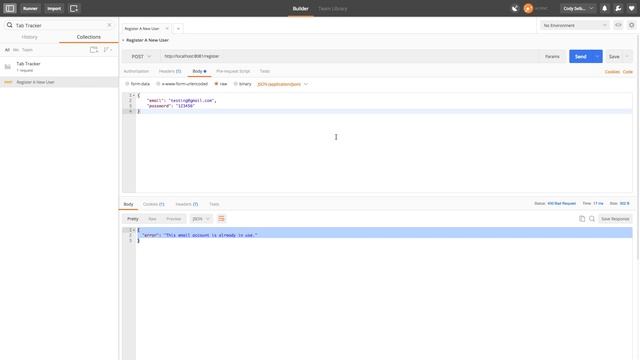Open the POST method dropdown
This screenshot has width=640, height=360.
(x=141, y=56)
